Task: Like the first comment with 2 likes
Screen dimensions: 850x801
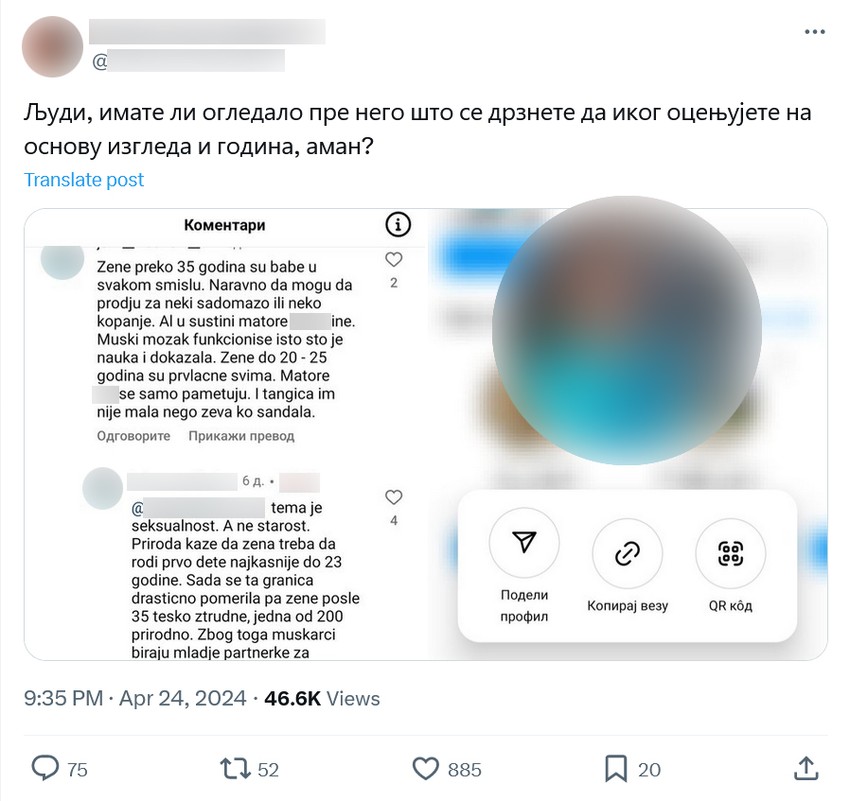Action: 394,260
